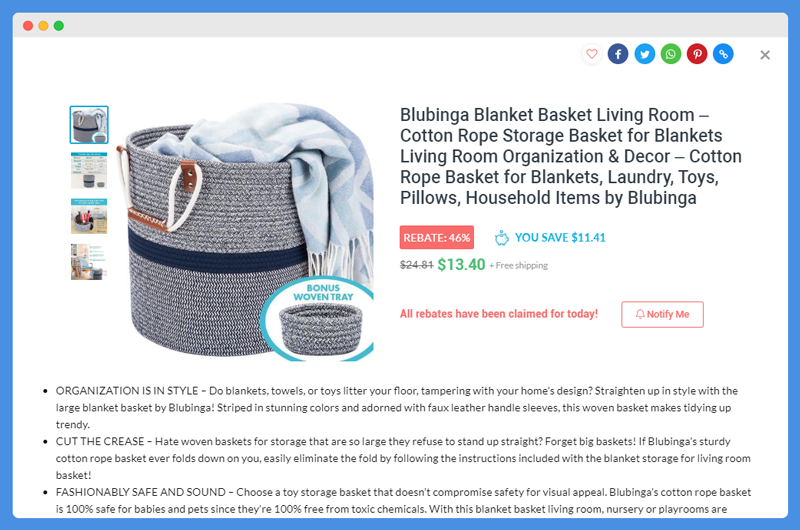Show the fourth living room thumbnail
Viewport: 800px width, 530px height.
(89, 262)
